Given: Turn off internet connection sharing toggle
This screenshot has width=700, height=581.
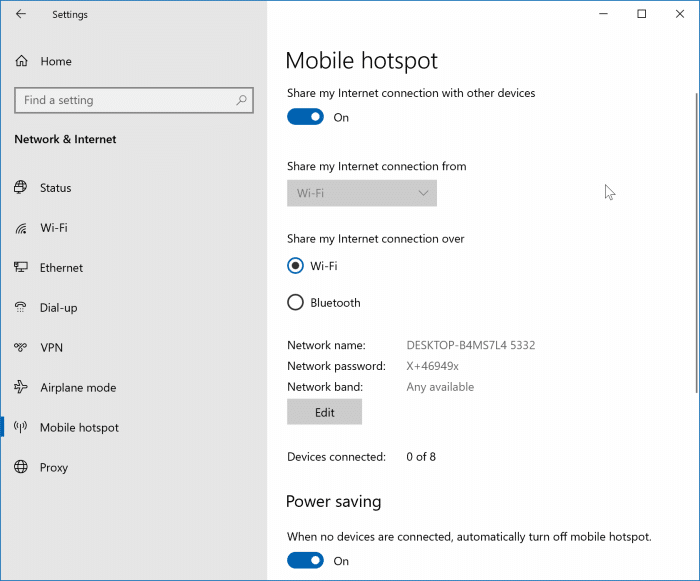Looking at the screenshot, I should pyautogui.click(x=305, y=117).
